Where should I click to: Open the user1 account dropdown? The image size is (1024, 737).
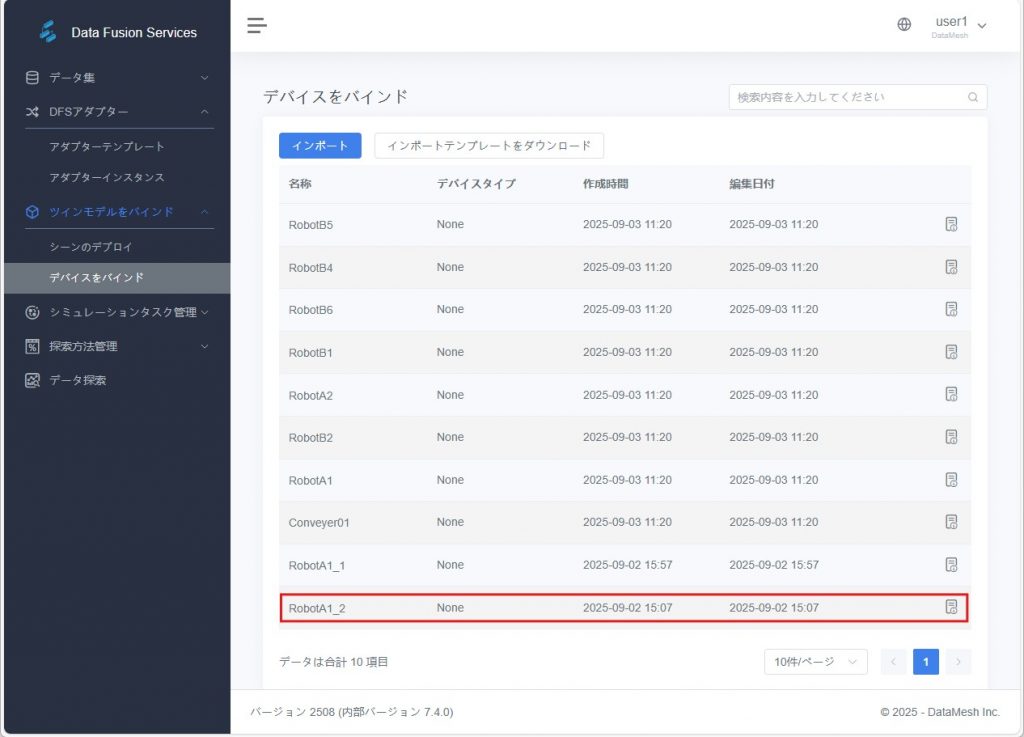[x=960, y=25]
